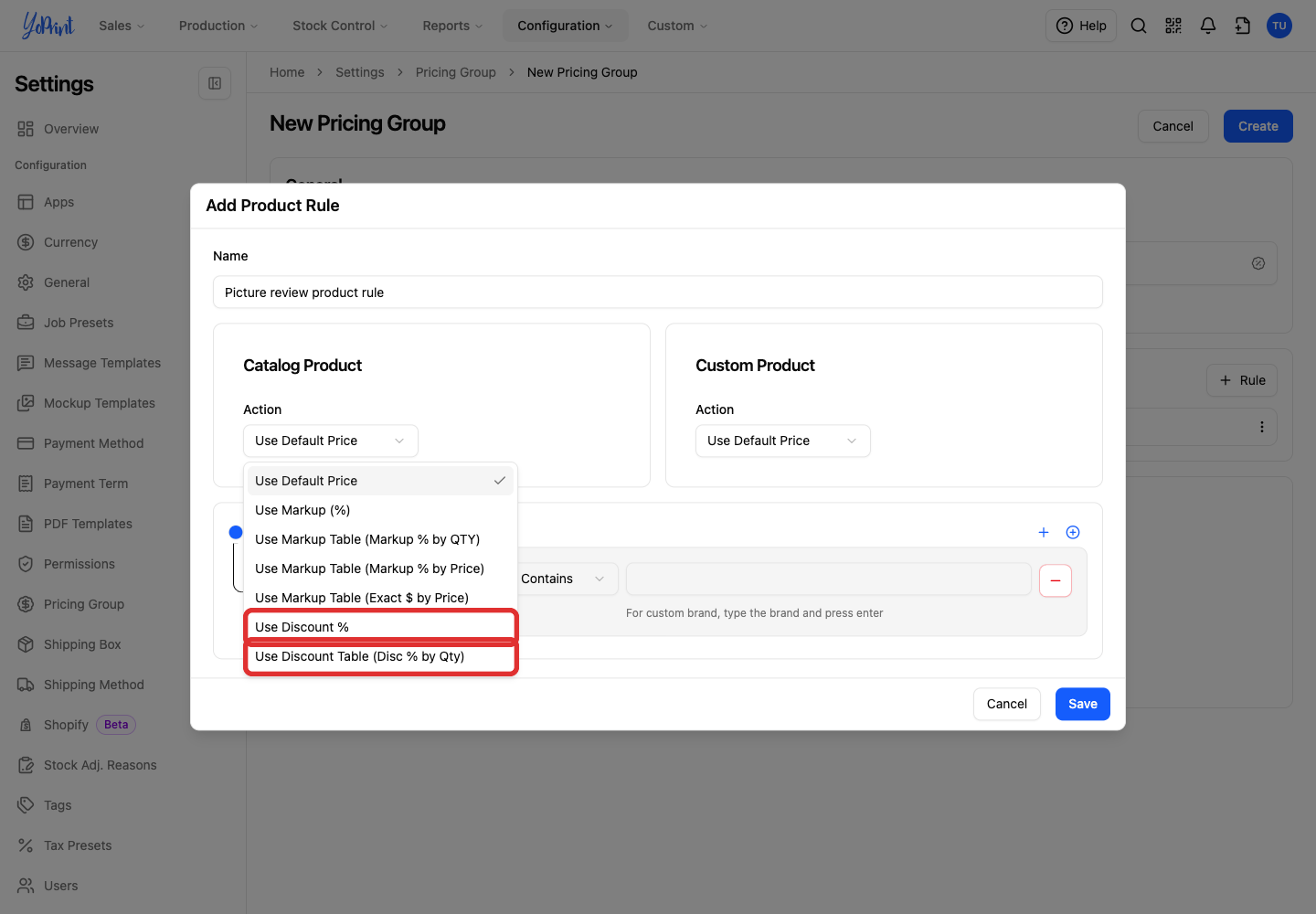The image size is (1316, 914).
Task: Open Custom Product Action dropdown
Action: (x=783, y=441)
